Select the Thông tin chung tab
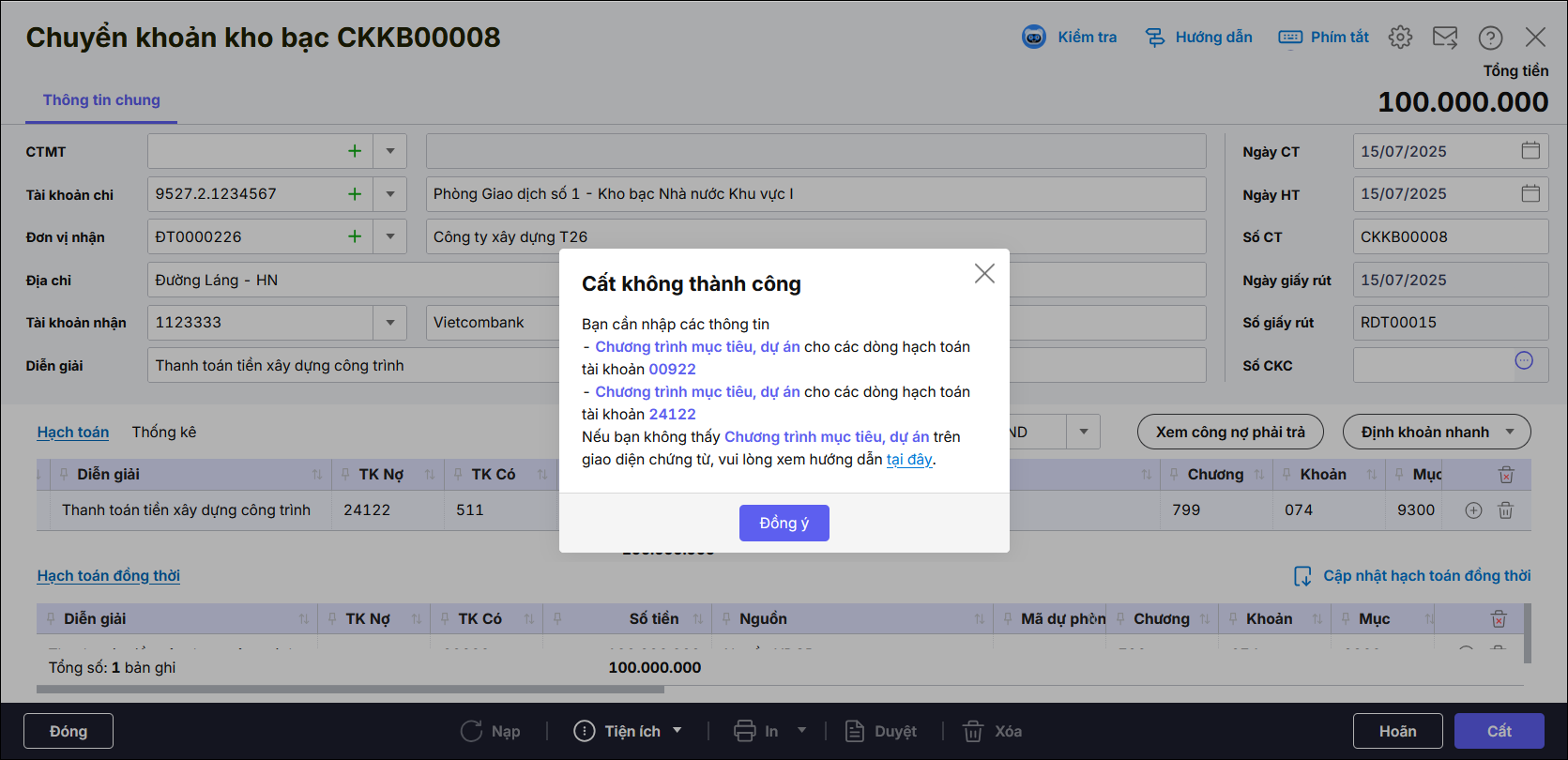Screen dimensions: 1568x760 pos(101,100)
